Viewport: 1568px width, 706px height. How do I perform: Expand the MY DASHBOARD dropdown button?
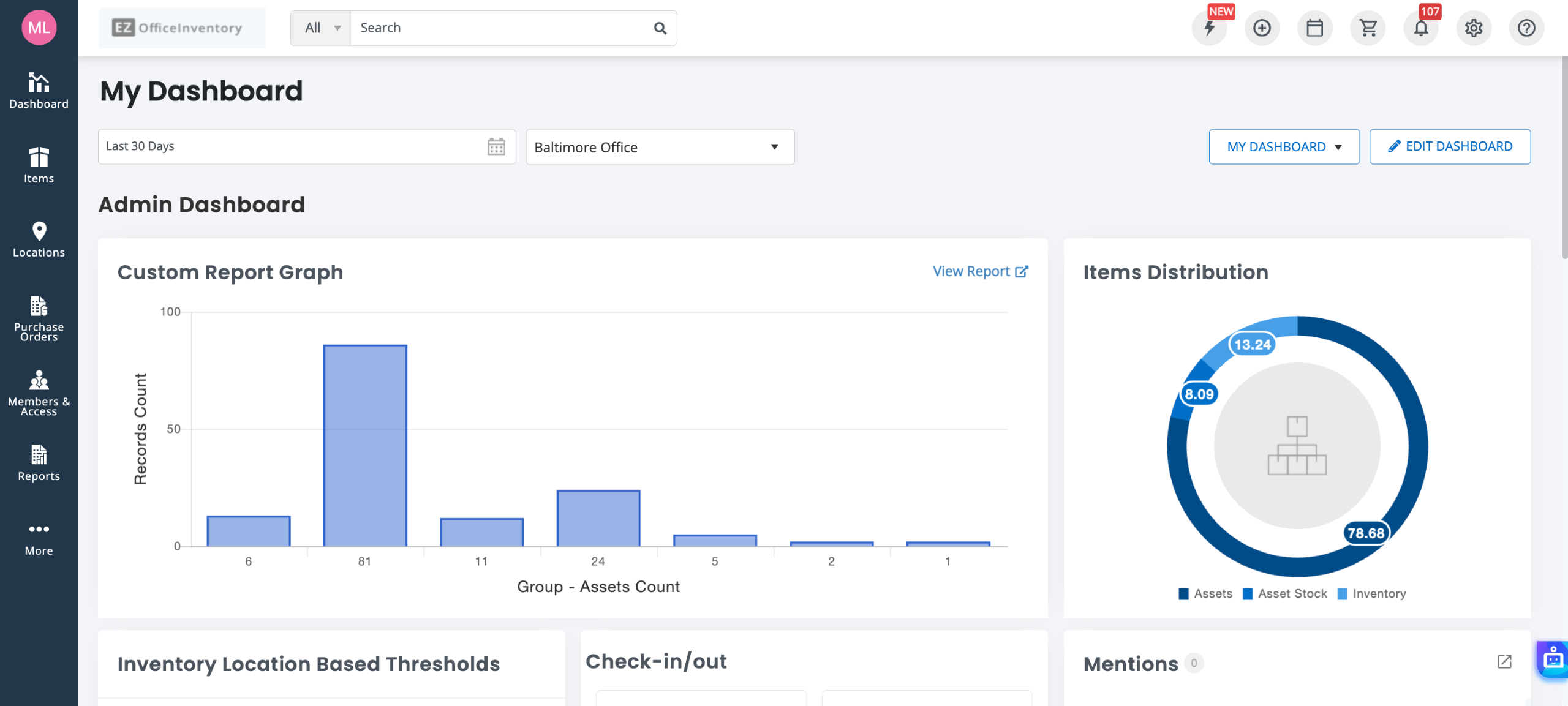point(1284,147)
